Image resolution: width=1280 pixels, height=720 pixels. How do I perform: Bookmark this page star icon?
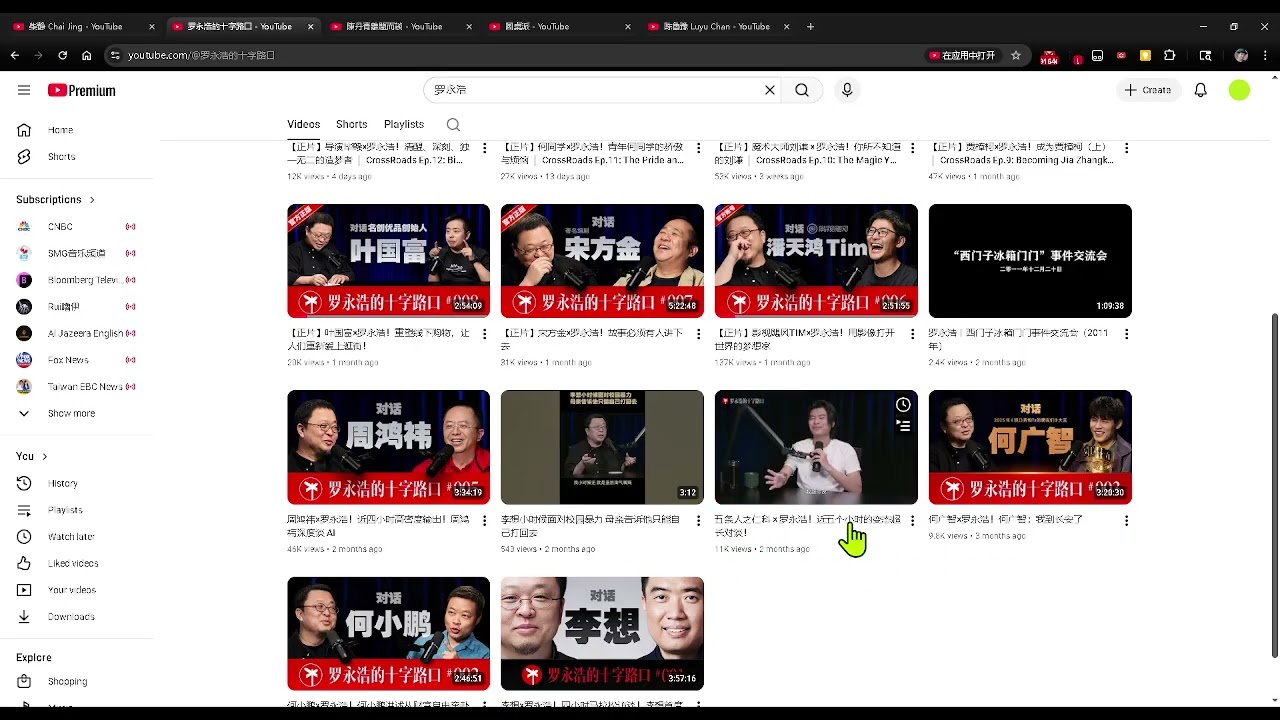[x=1016, y=55]
